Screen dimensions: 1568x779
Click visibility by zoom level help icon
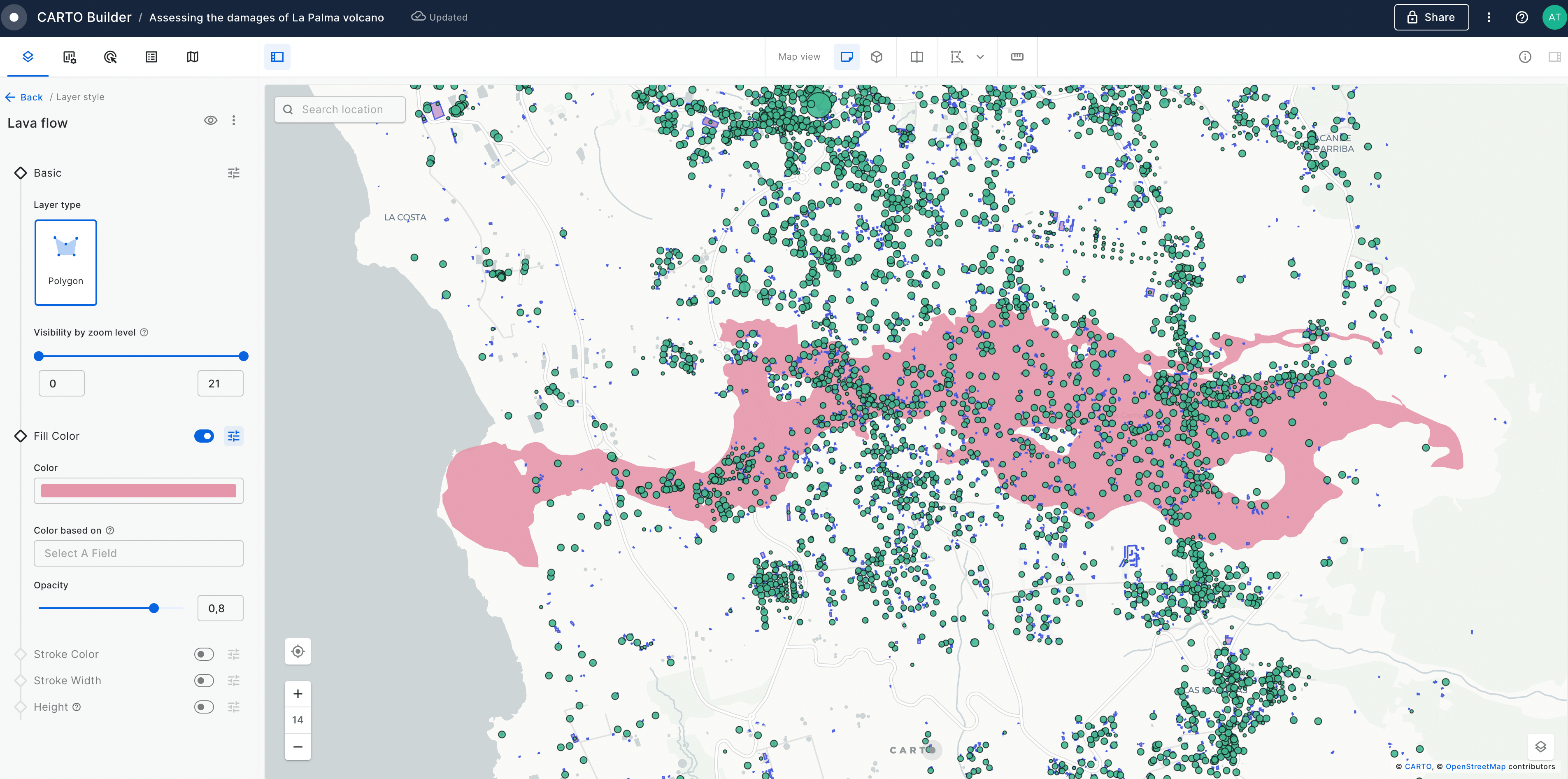pyautogui.click(x=144, y=332)
